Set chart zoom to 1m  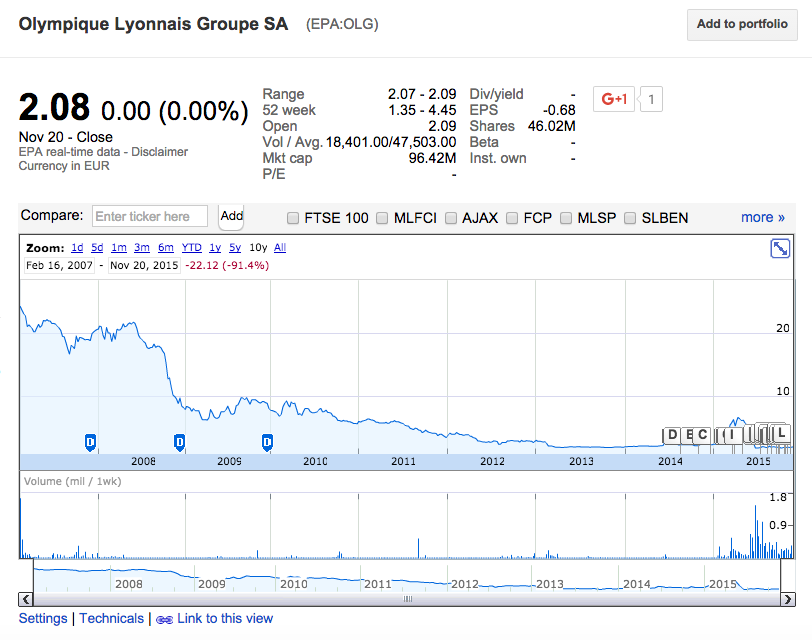tap(119, 248)
